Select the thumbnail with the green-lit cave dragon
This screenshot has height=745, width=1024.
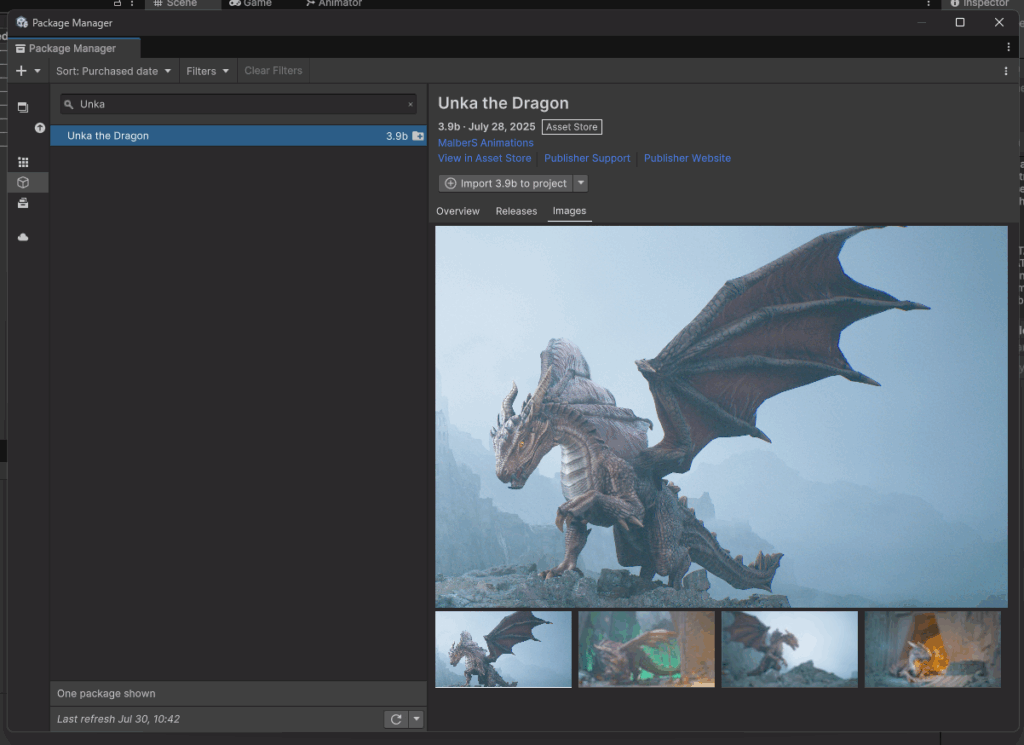[647, 649]
